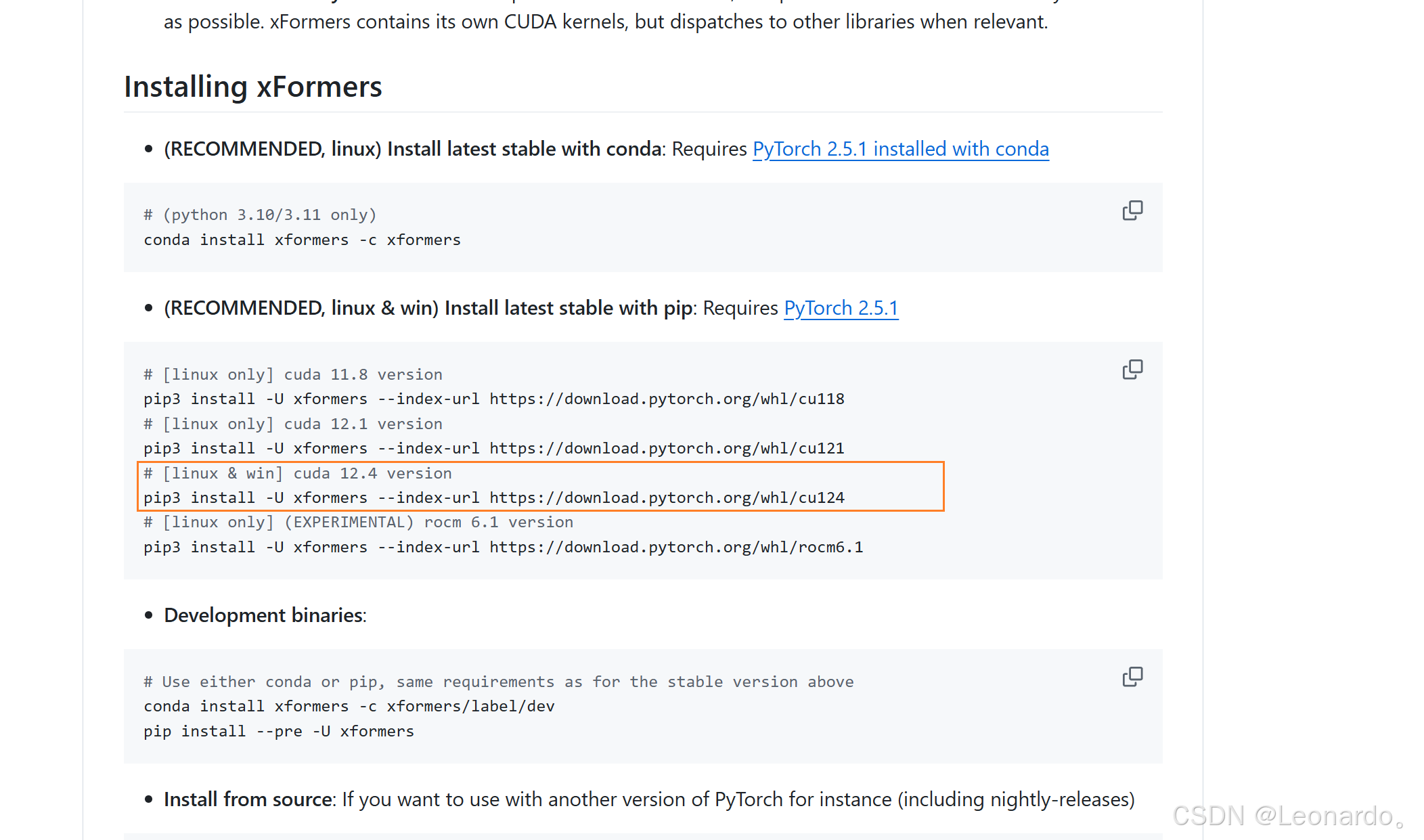Click the EXPERIMENTAL rocm 6.1 version comment
The image size is (1424, 840).
358,522
